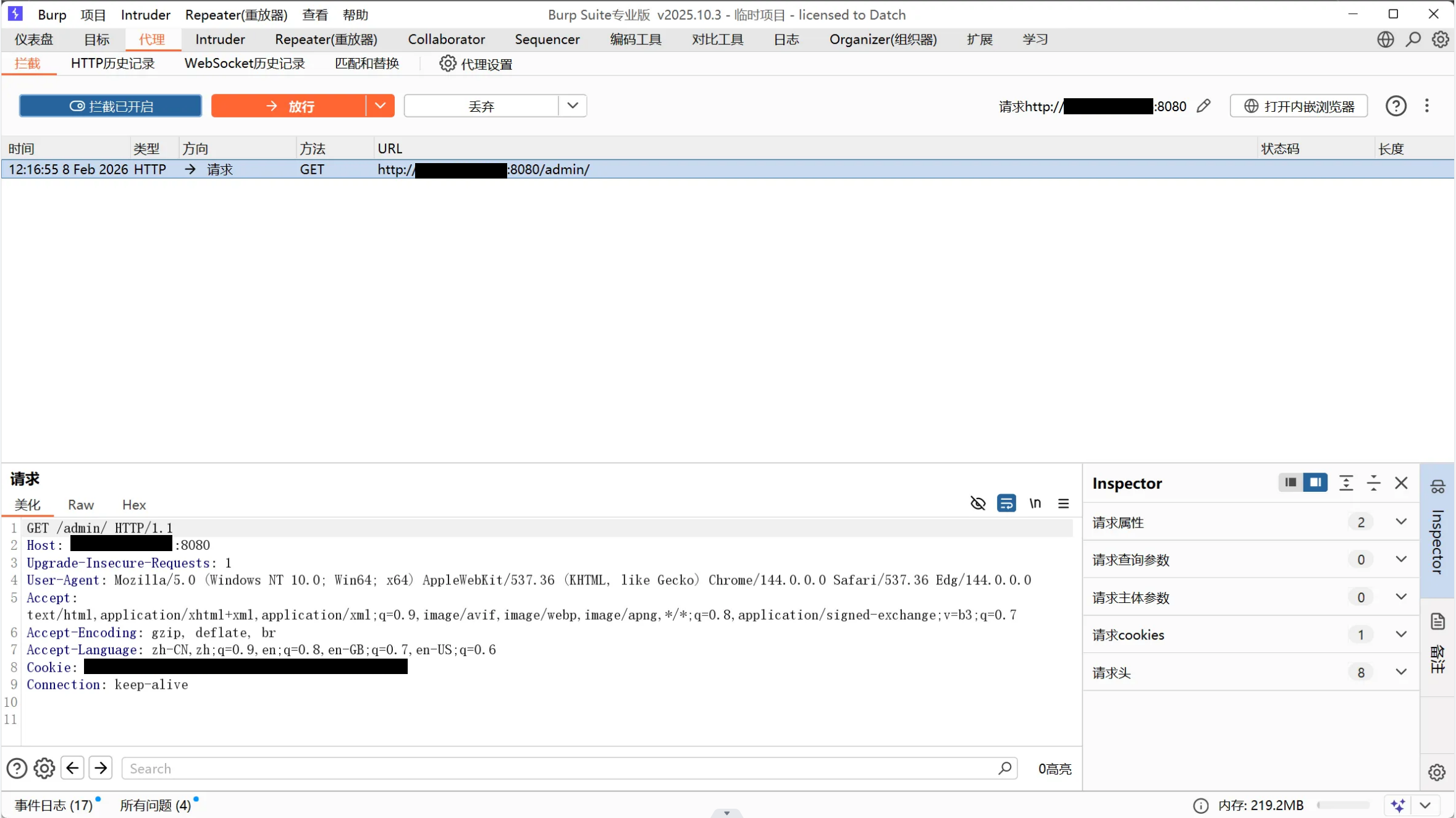Viewport: 1456px width, 818px height.
Task: Open the 帮助 menu
Action: coord(355,15)
